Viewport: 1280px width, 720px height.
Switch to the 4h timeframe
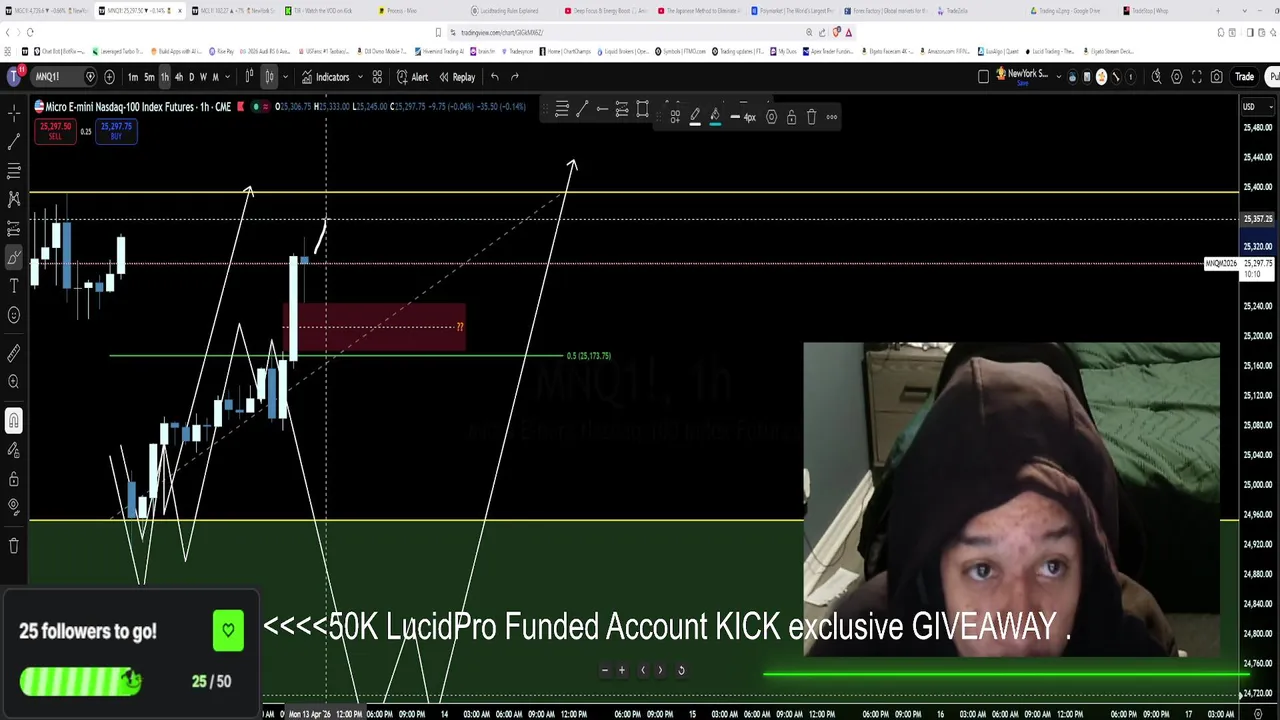coord(179,77)
